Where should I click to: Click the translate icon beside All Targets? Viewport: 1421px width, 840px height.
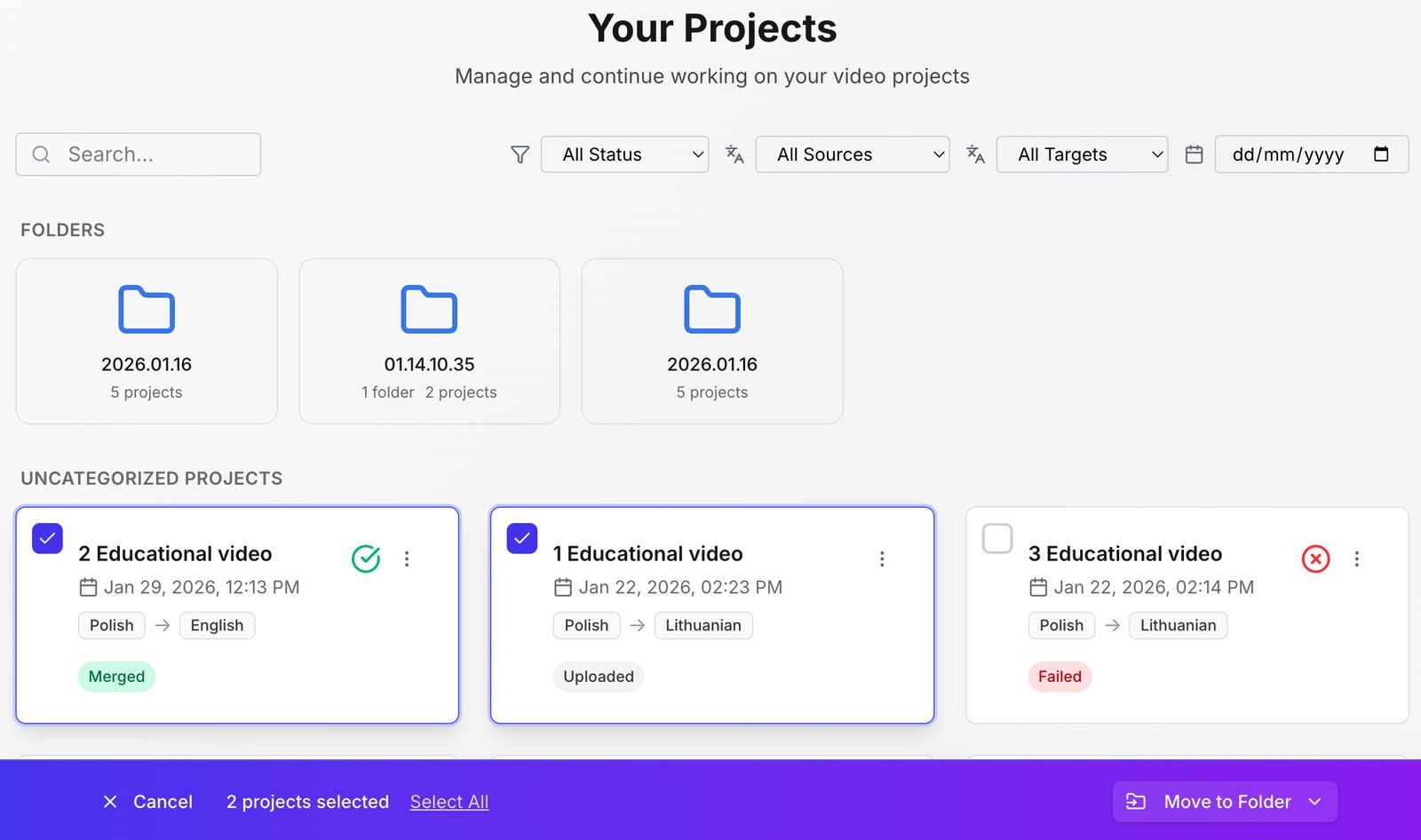point(975,155)
